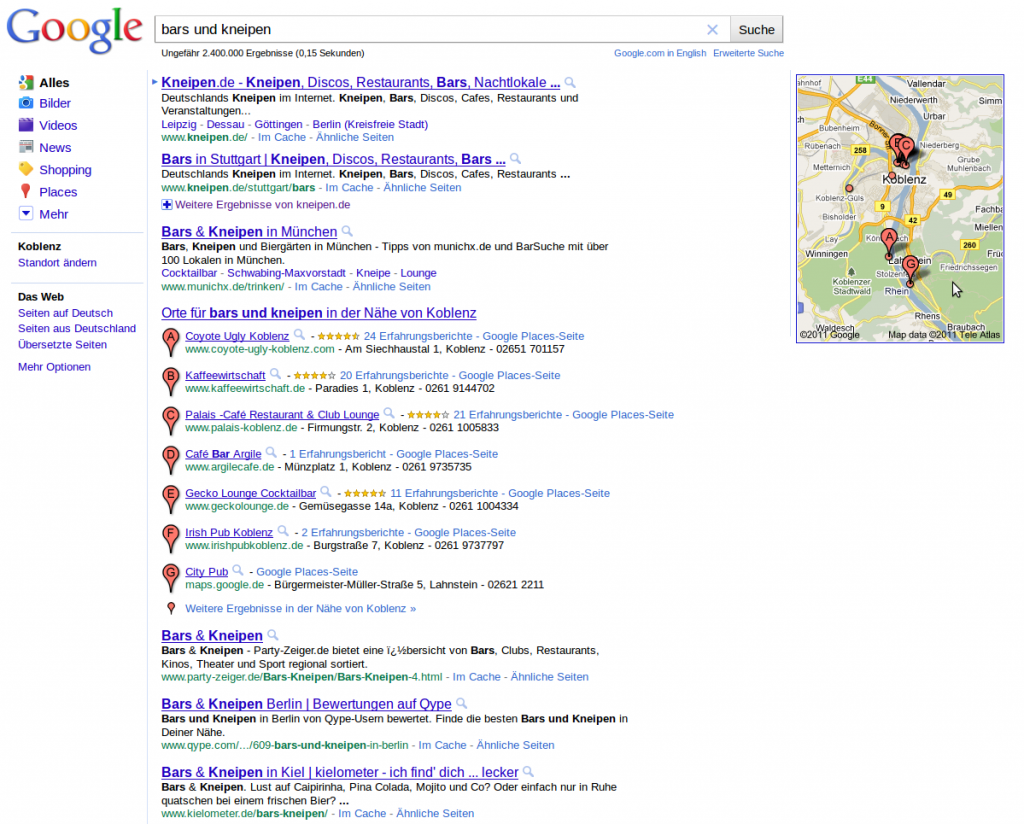Open 20 Erfahrungsberichte for Kaffeewirtschaft
1024x824 pixels.
coord(394,375)
